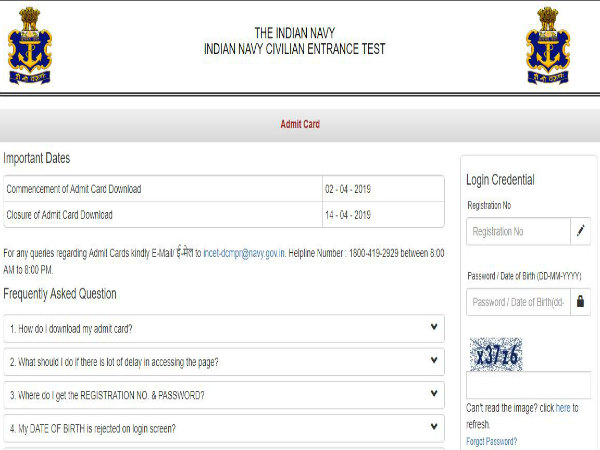Expand chevron for DATE OF BIRTH rejected question
The height and width of the screenshot is (450, 600).
pos(434,426)
